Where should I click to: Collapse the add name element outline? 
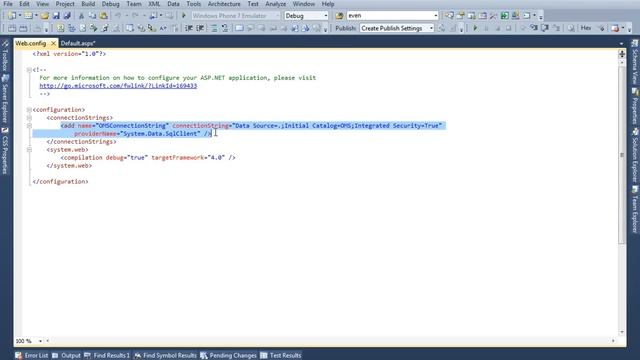click(x=29, y=126)
